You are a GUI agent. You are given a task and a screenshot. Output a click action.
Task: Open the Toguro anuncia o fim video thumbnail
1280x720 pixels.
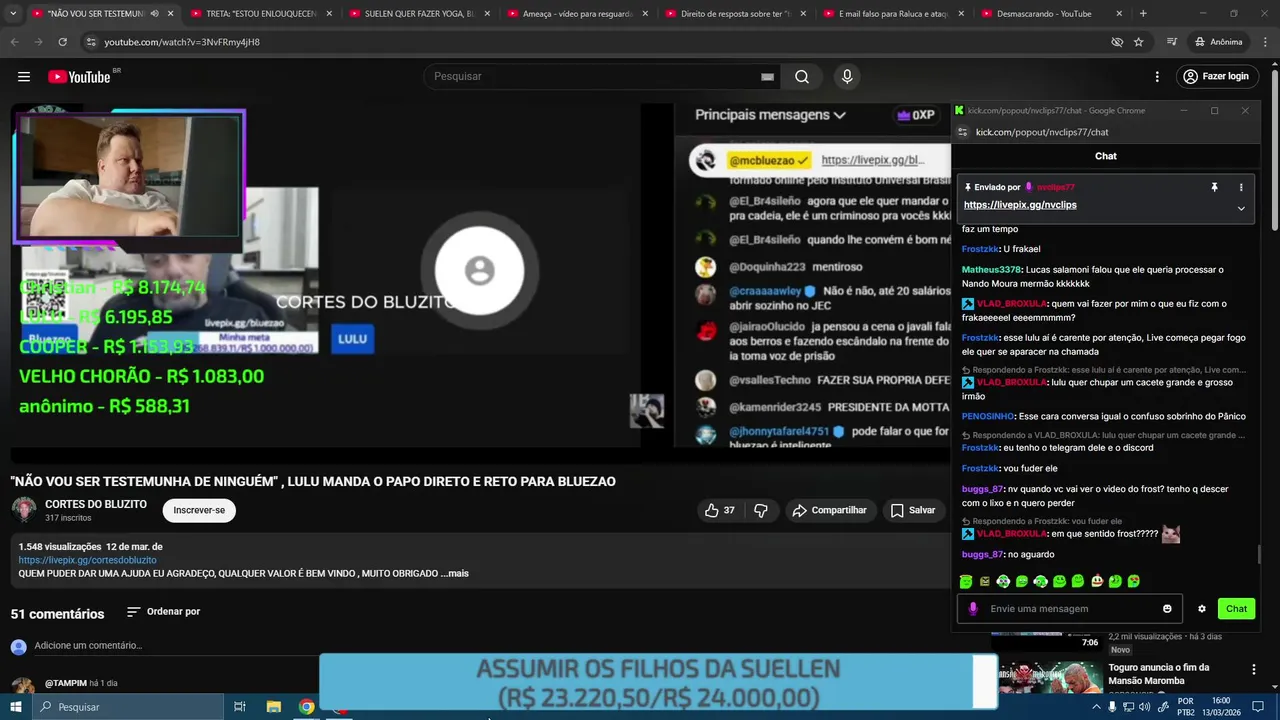click(x=1050, y=678)
